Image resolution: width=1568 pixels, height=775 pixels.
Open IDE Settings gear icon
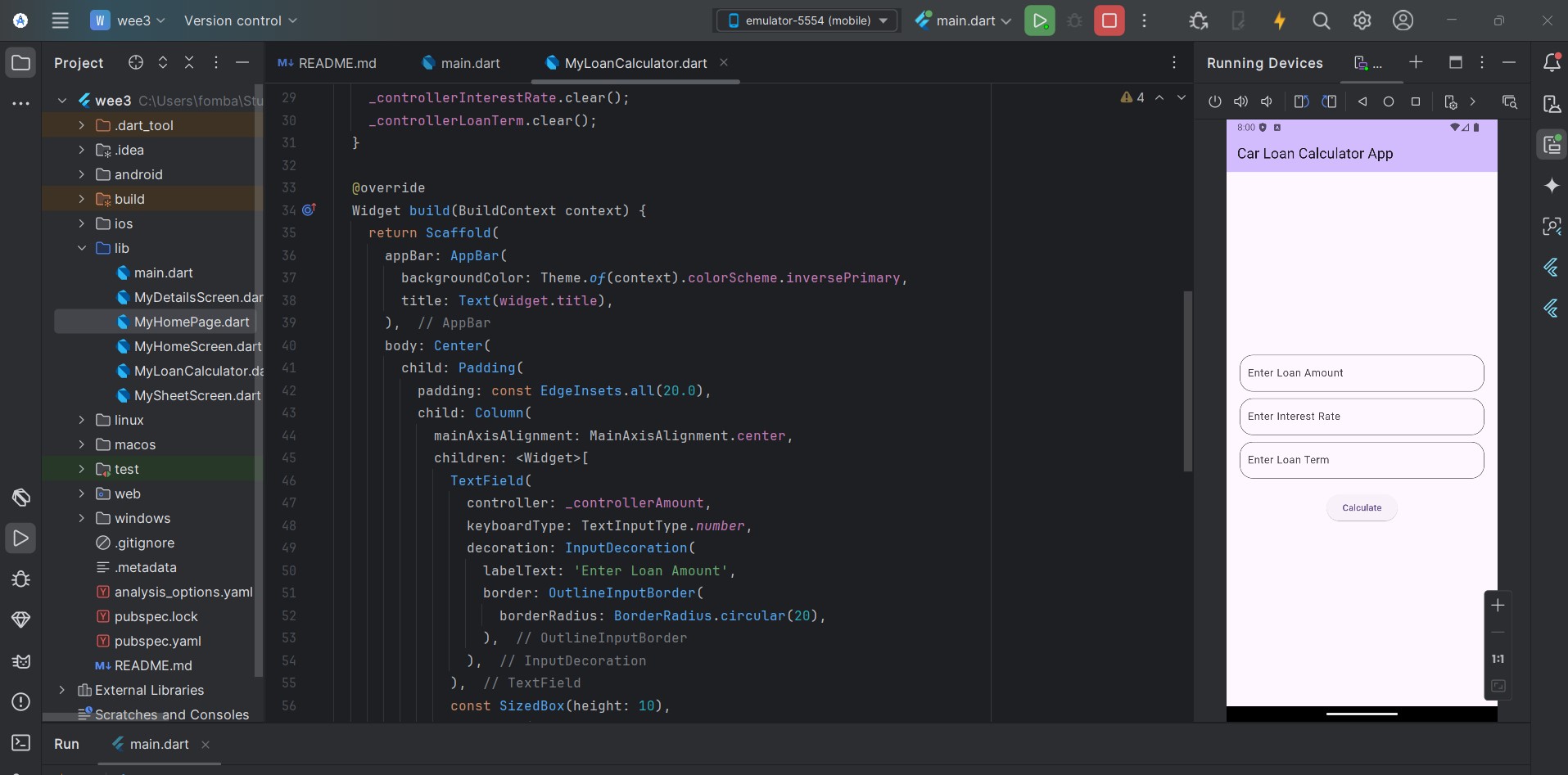1362,20
